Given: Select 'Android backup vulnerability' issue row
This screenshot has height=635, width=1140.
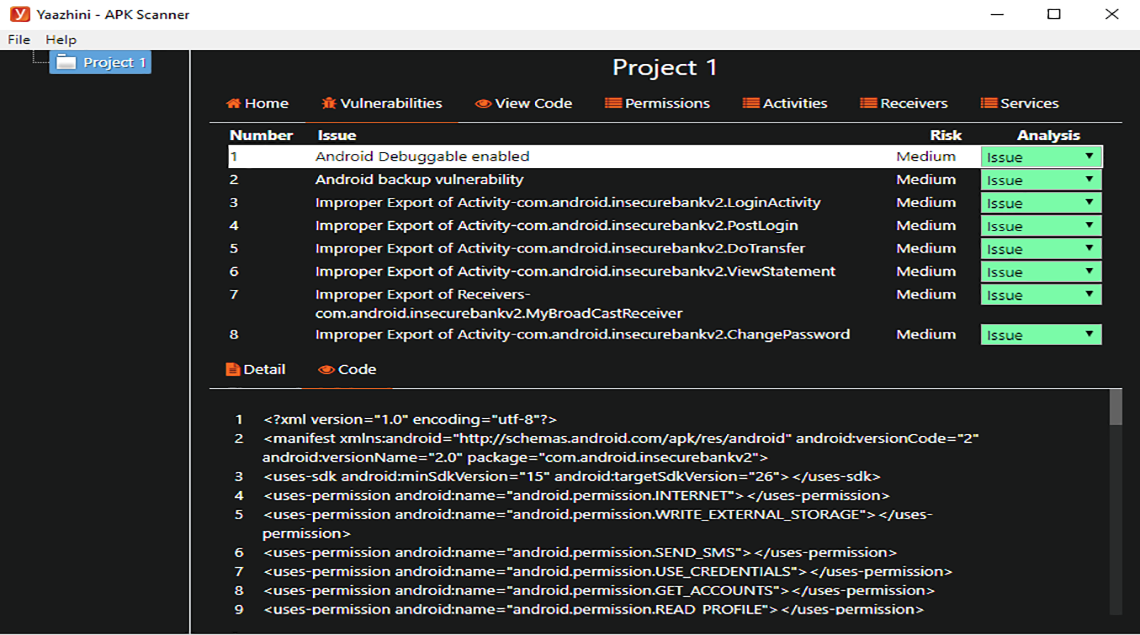Looking at the screenshot, I should (x=665, y=180).
